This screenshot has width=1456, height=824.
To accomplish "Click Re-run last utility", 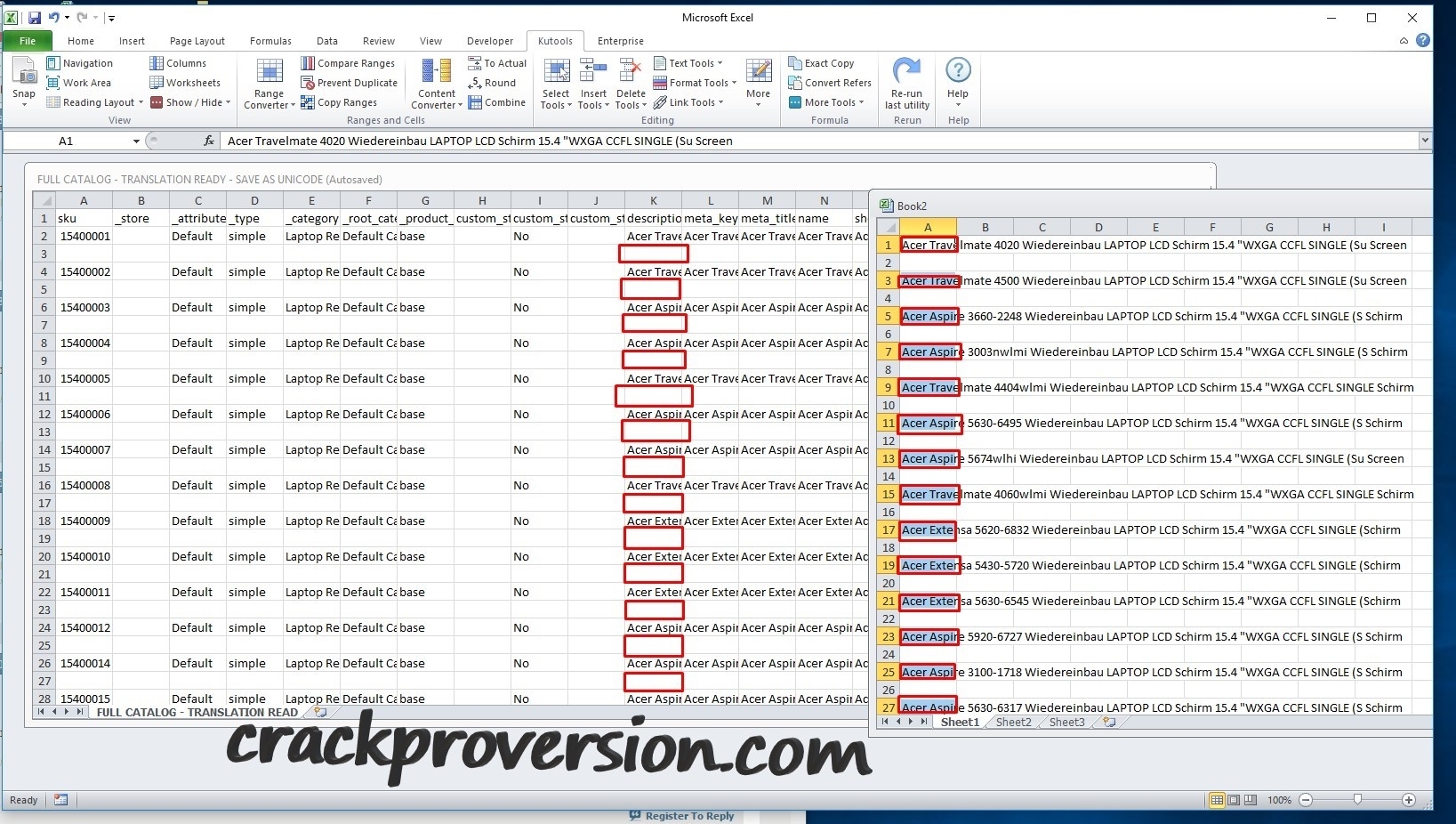I will 907,84.
